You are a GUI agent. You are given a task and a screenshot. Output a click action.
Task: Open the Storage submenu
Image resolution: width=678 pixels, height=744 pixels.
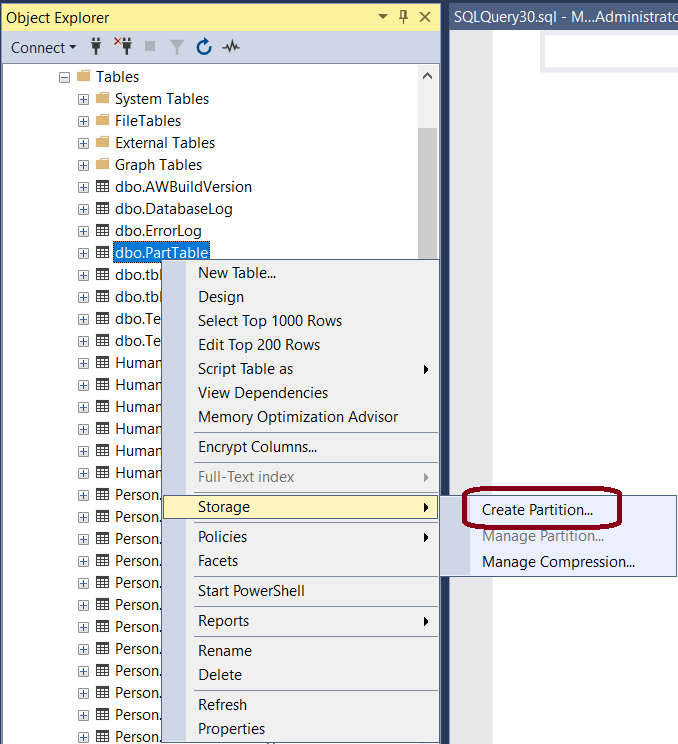[x=300, y=507]
